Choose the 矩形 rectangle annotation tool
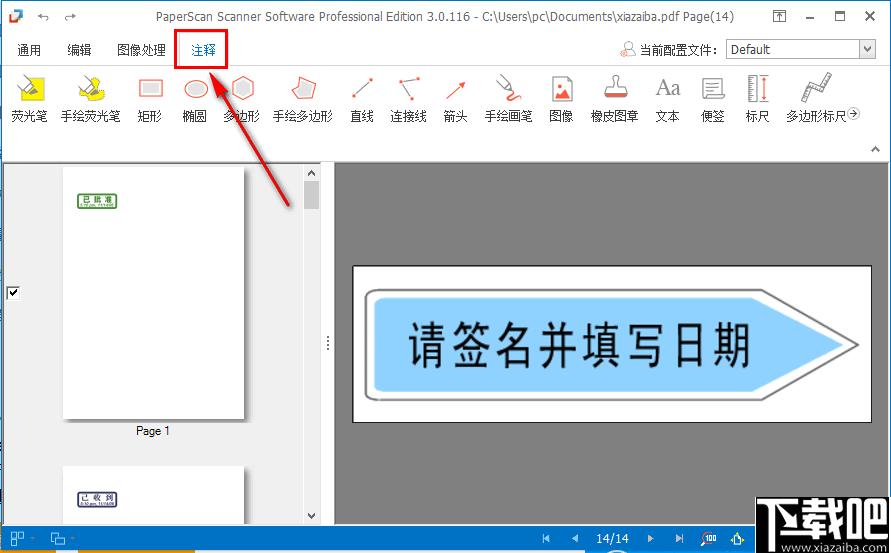 coord(150,99)
